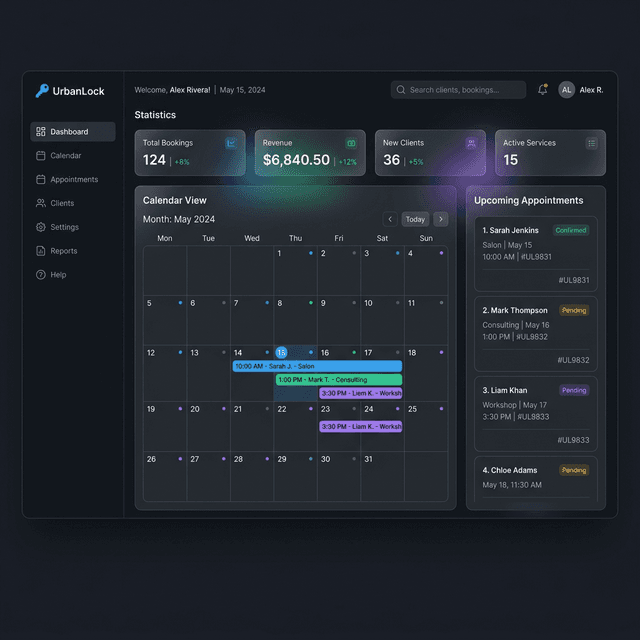
Task: Click the Help question mark icon
Action: (x=41, y=275)
